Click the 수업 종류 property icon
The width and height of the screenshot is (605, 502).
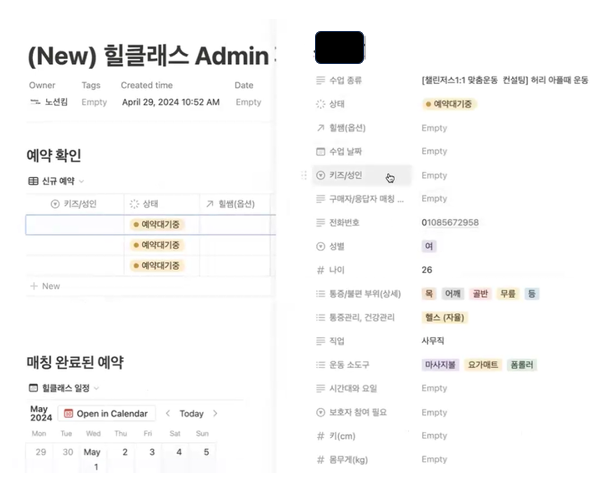click(x=320, y=80)
